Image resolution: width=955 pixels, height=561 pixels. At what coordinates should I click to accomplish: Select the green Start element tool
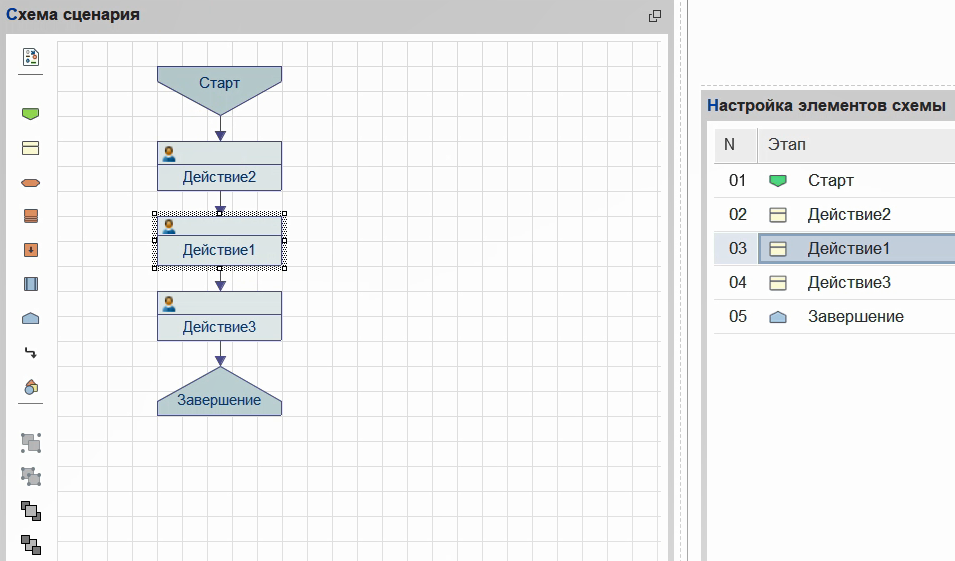point(30,114)
